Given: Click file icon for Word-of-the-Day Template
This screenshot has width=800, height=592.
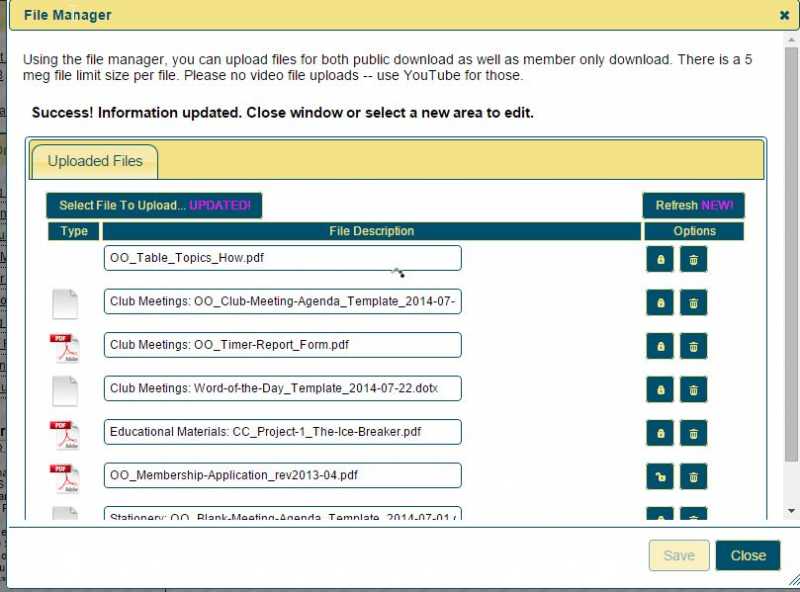Looking at the screenshot, I should tap(65, 391).
